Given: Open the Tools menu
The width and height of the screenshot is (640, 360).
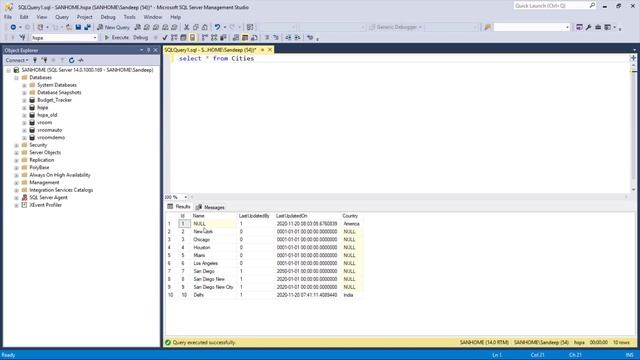Looking at the screenshot, I should point(129,17).
